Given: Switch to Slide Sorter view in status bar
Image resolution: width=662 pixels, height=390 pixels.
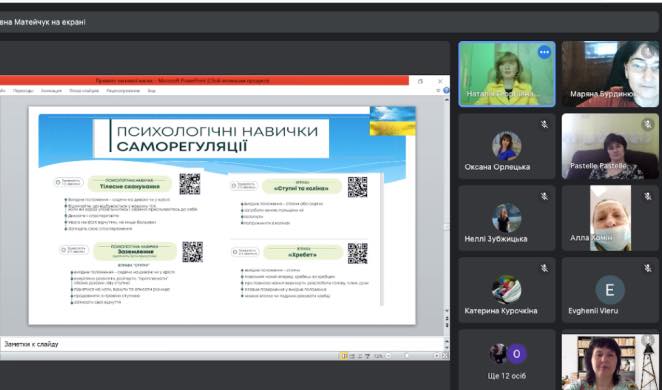Looking at the screenshot, I should (x=352, y=356).
